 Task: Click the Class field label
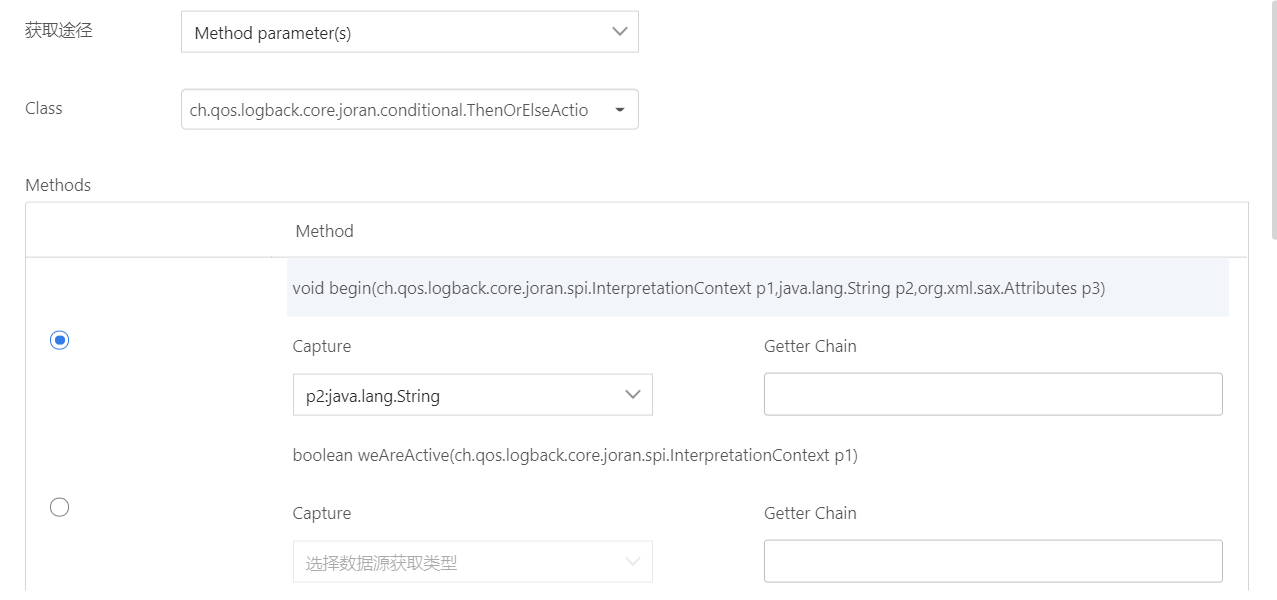tap(44, 108)
